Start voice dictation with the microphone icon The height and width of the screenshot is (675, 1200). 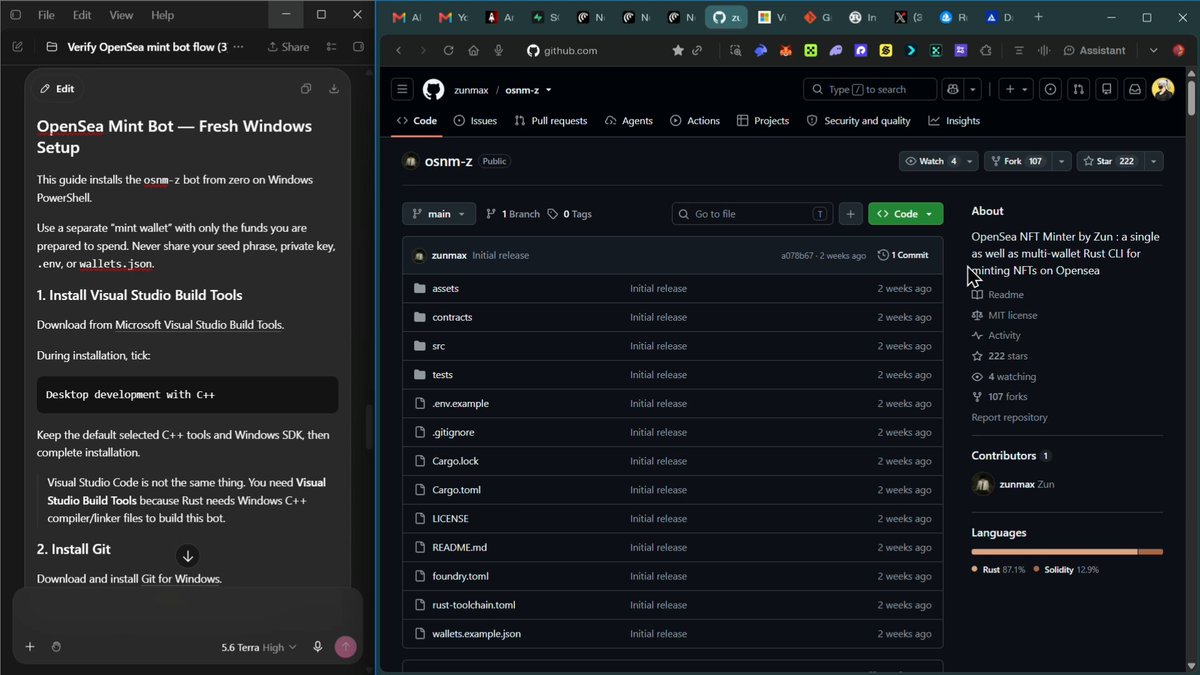click(x=318, y=647)
